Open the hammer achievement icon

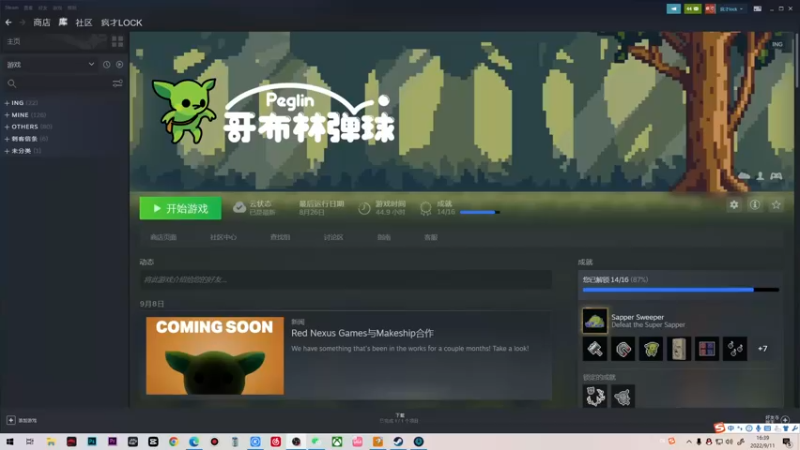(x=595, y=349)
